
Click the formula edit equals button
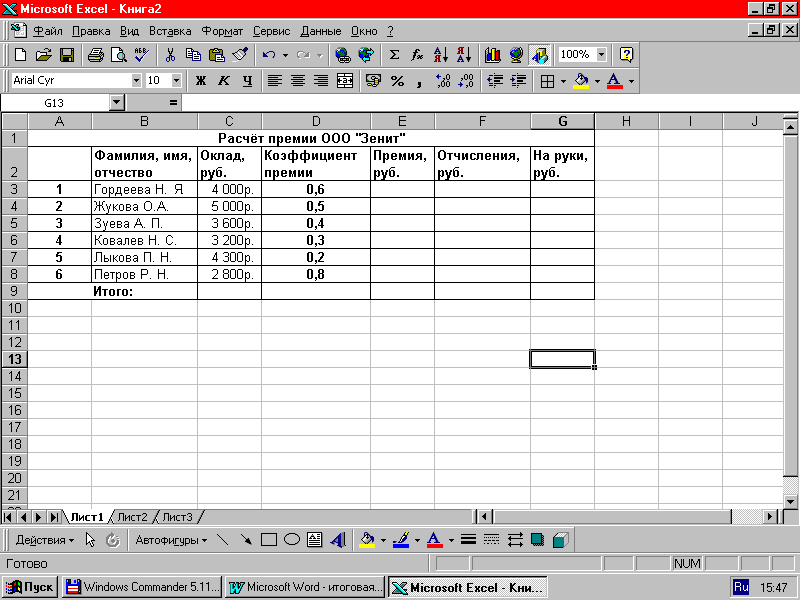(173, 103)
